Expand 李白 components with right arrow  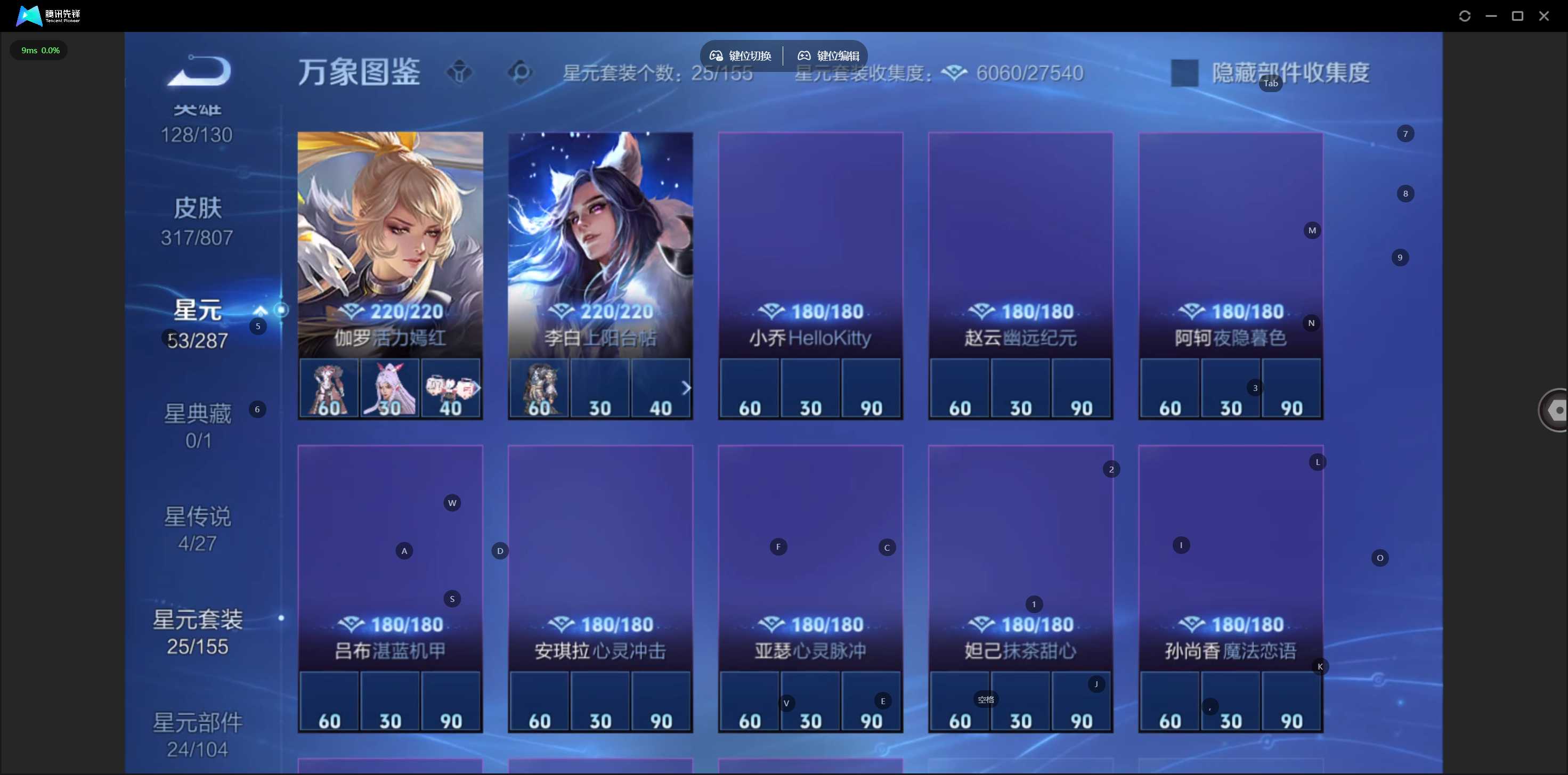686,388
